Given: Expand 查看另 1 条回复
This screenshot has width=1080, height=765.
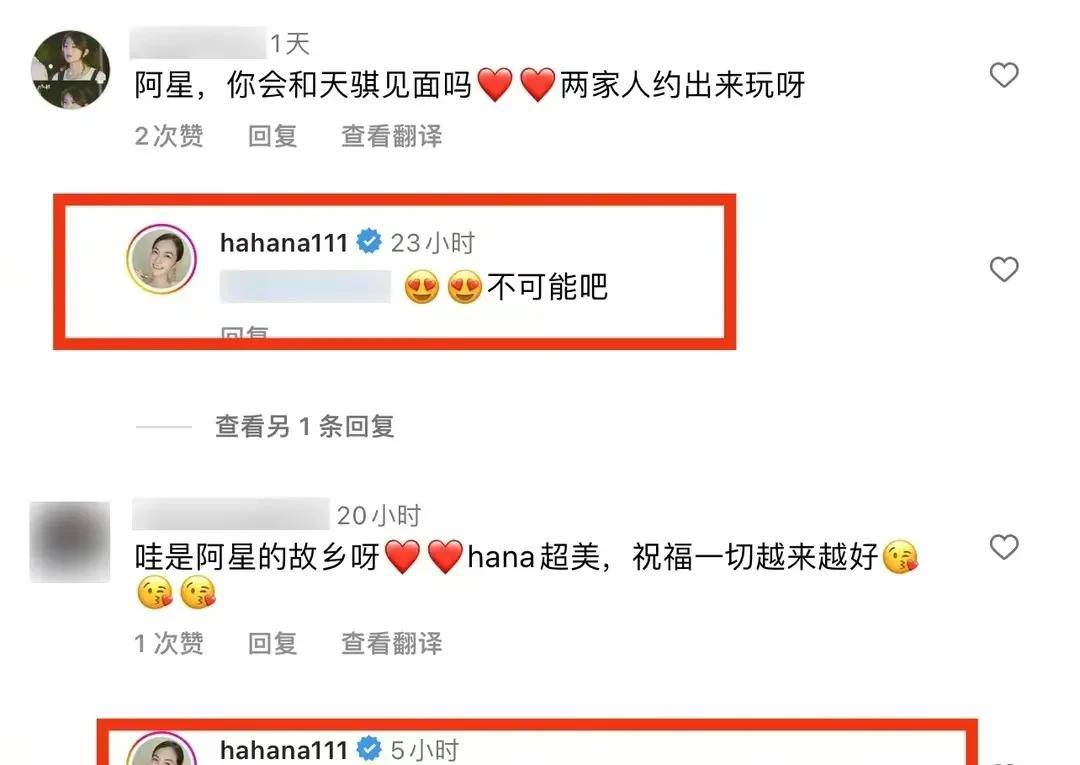Looking at the screenshot, I should [x=304, y=427].
